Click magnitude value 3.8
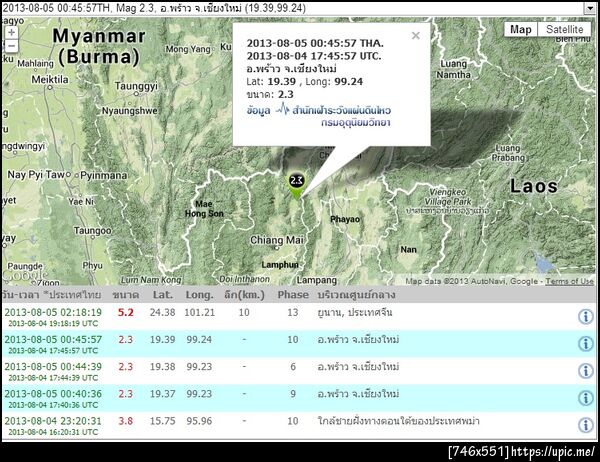Screen dimensions: 600x462 126,421
